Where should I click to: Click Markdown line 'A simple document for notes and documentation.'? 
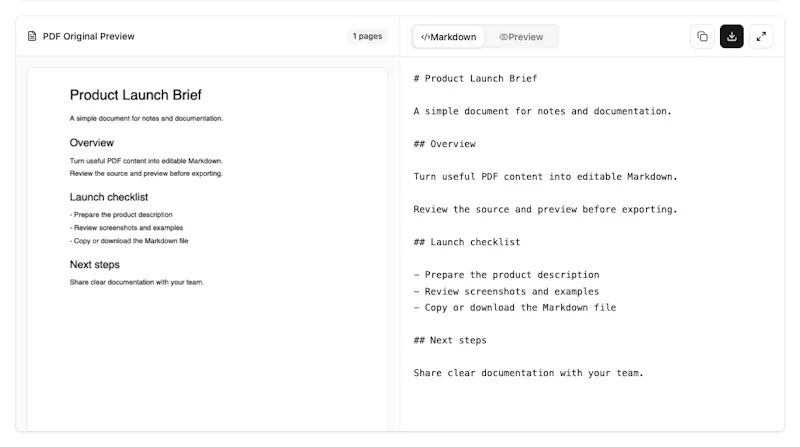(543, 111)
